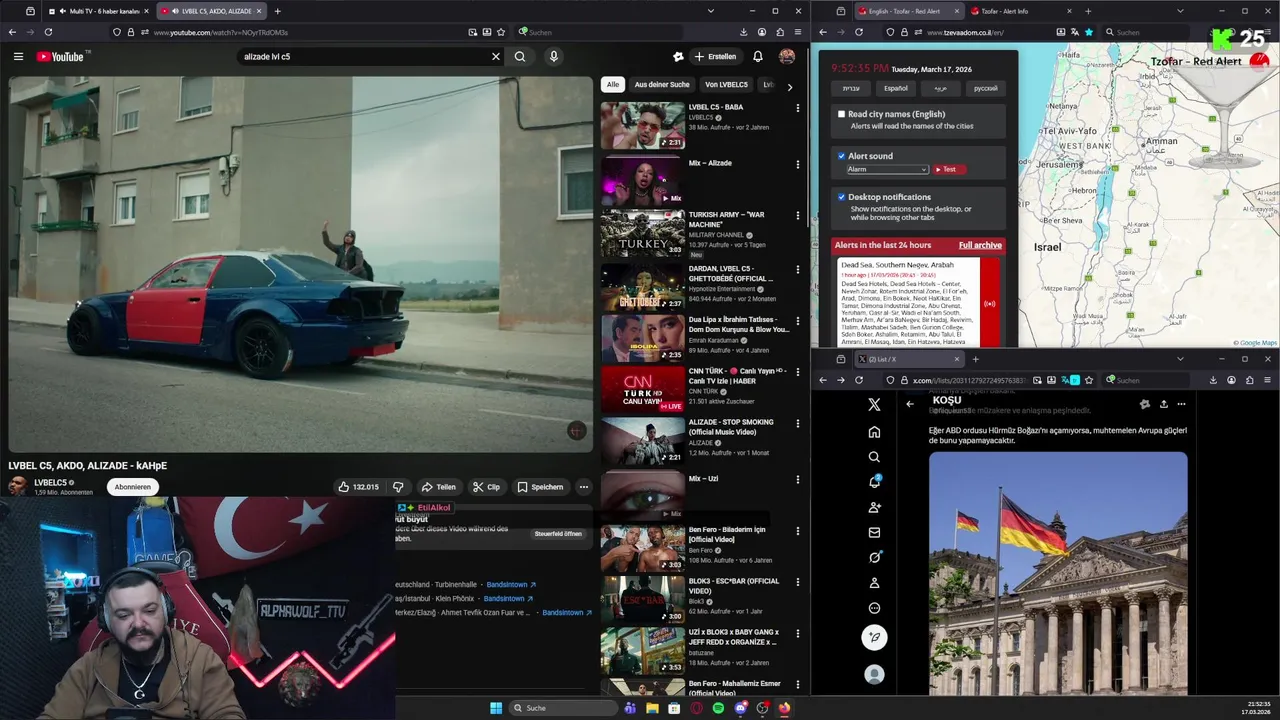Expand Tzofar window tab list chevron
1280x720 pixels.
[1180, 11]
